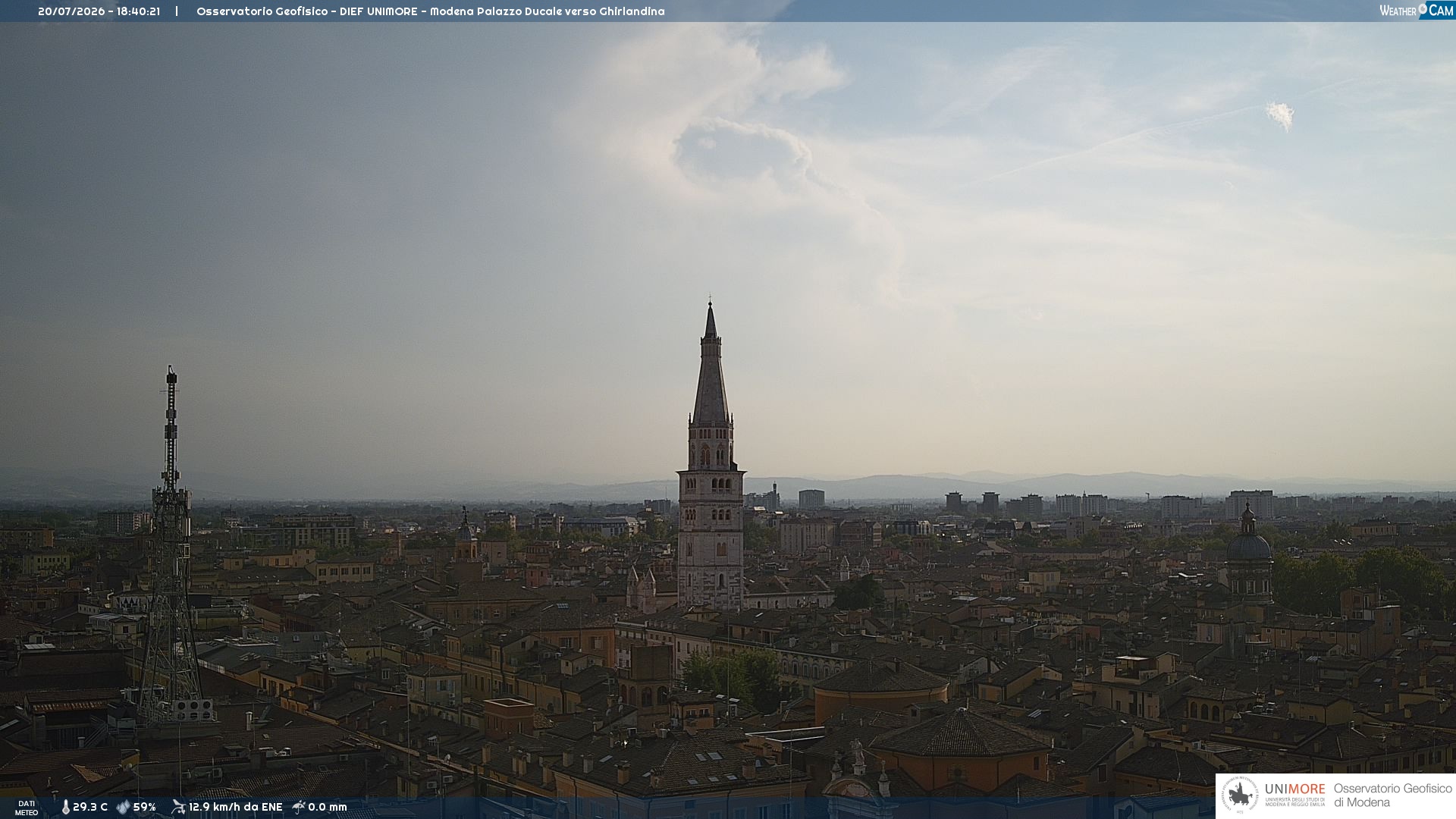Select the 12.9 km/h da ENE wind reading
1456x819 pixels.
[236, 808]
